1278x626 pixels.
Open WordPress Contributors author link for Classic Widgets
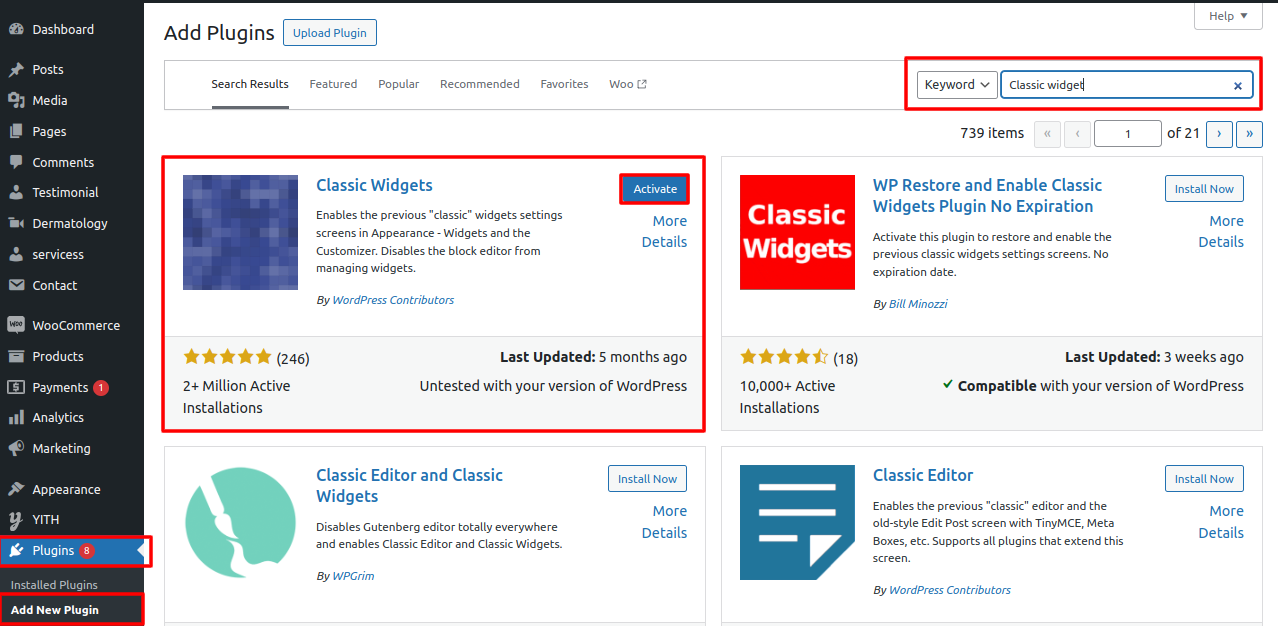(x=393, y=300)
